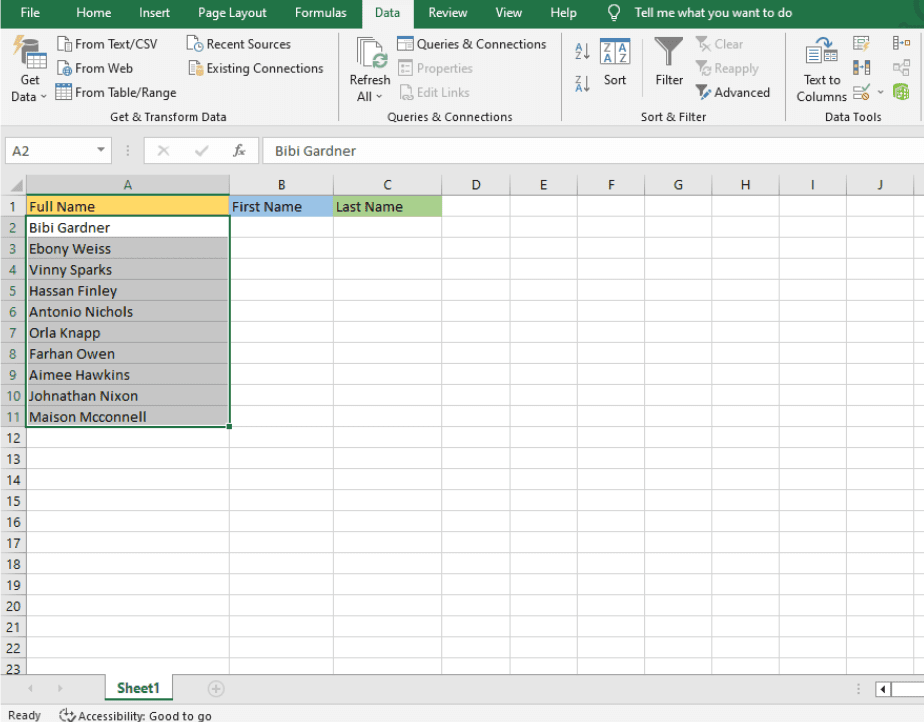
Task: Open the Sort dialog
Action: pyautogui.click(x=614, y=60)
